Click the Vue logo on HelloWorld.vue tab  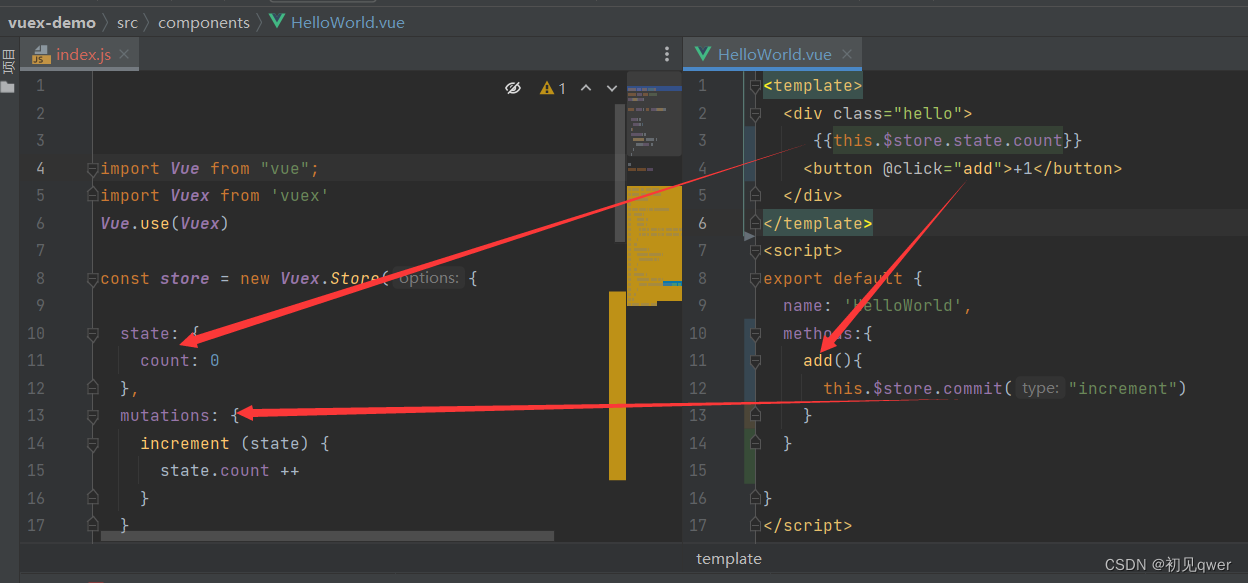pyautogui.click(x=703, y=54)
